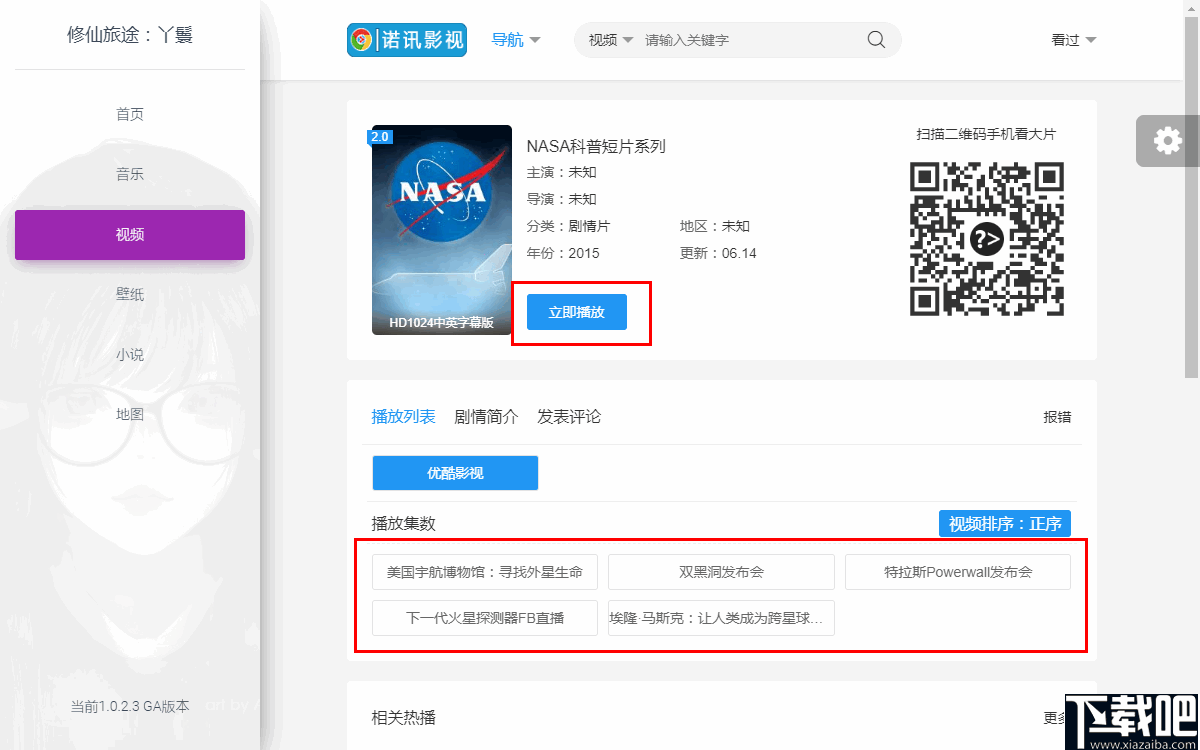Click the search keyword input field
The height and width of the screenshot is (750, 1200).
(x=750, y=40)
